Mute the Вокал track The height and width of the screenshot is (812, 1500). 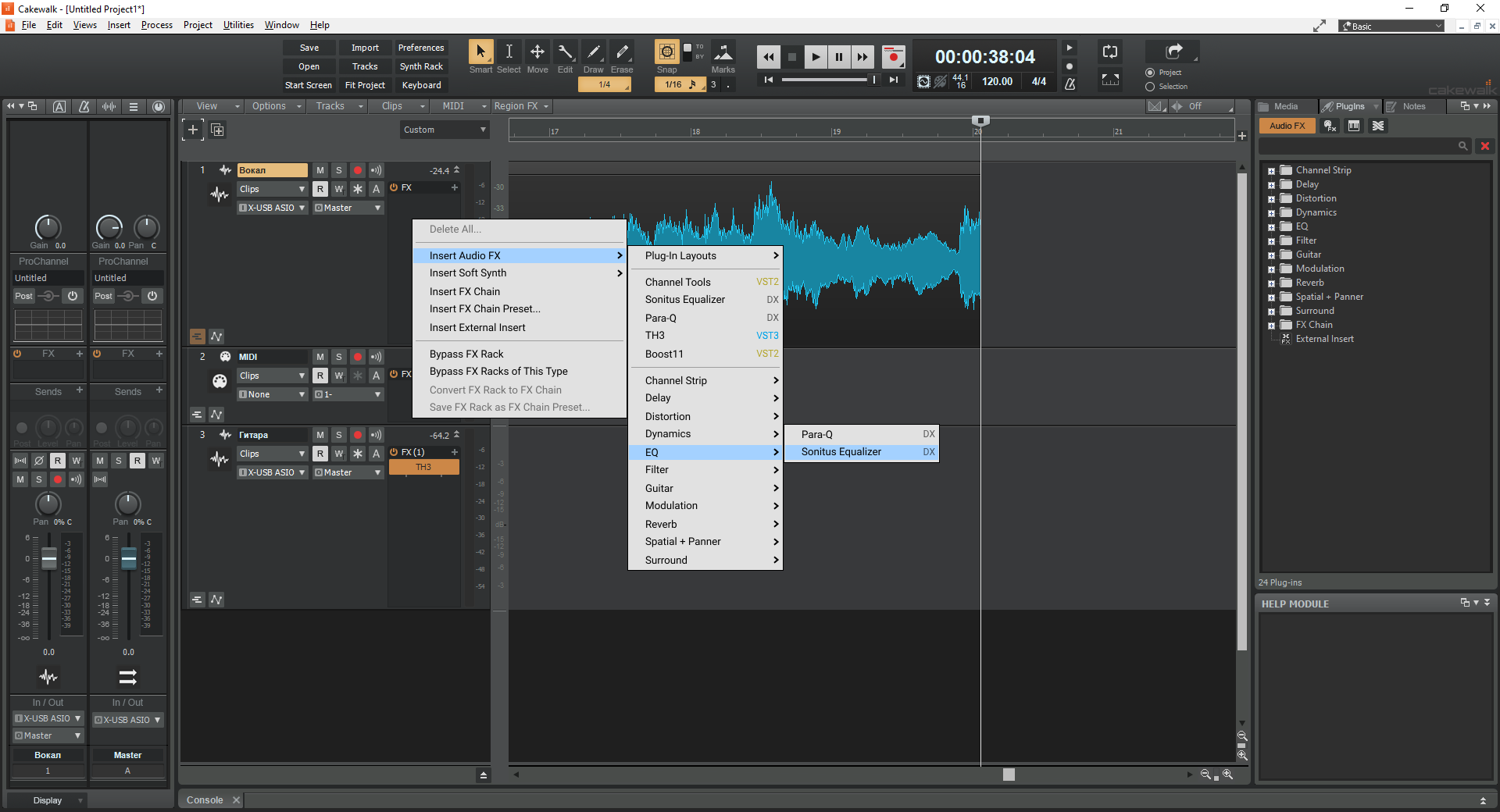320,170
